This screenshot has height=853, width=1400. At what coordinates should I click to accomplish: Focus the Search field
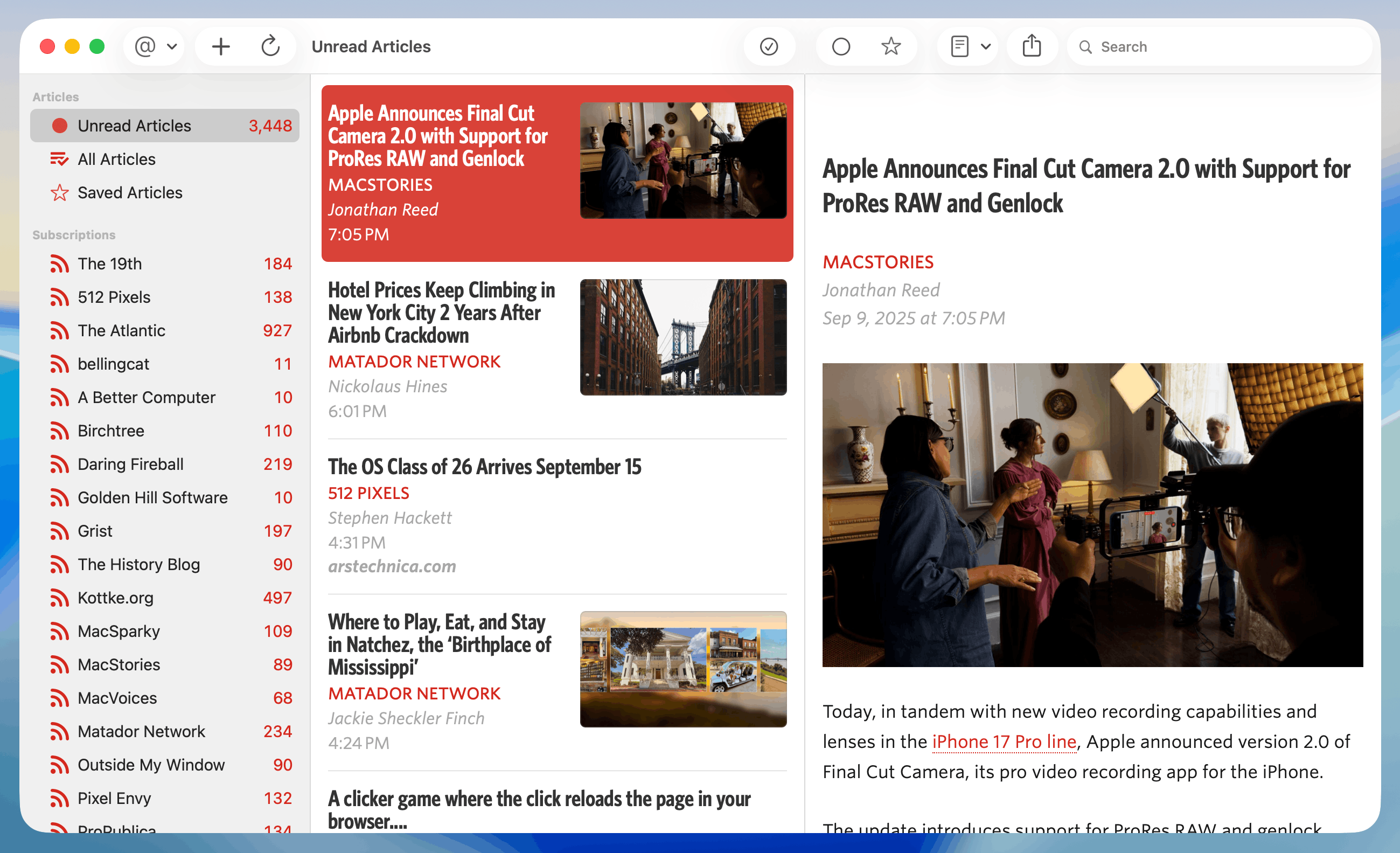[1220, 46]
